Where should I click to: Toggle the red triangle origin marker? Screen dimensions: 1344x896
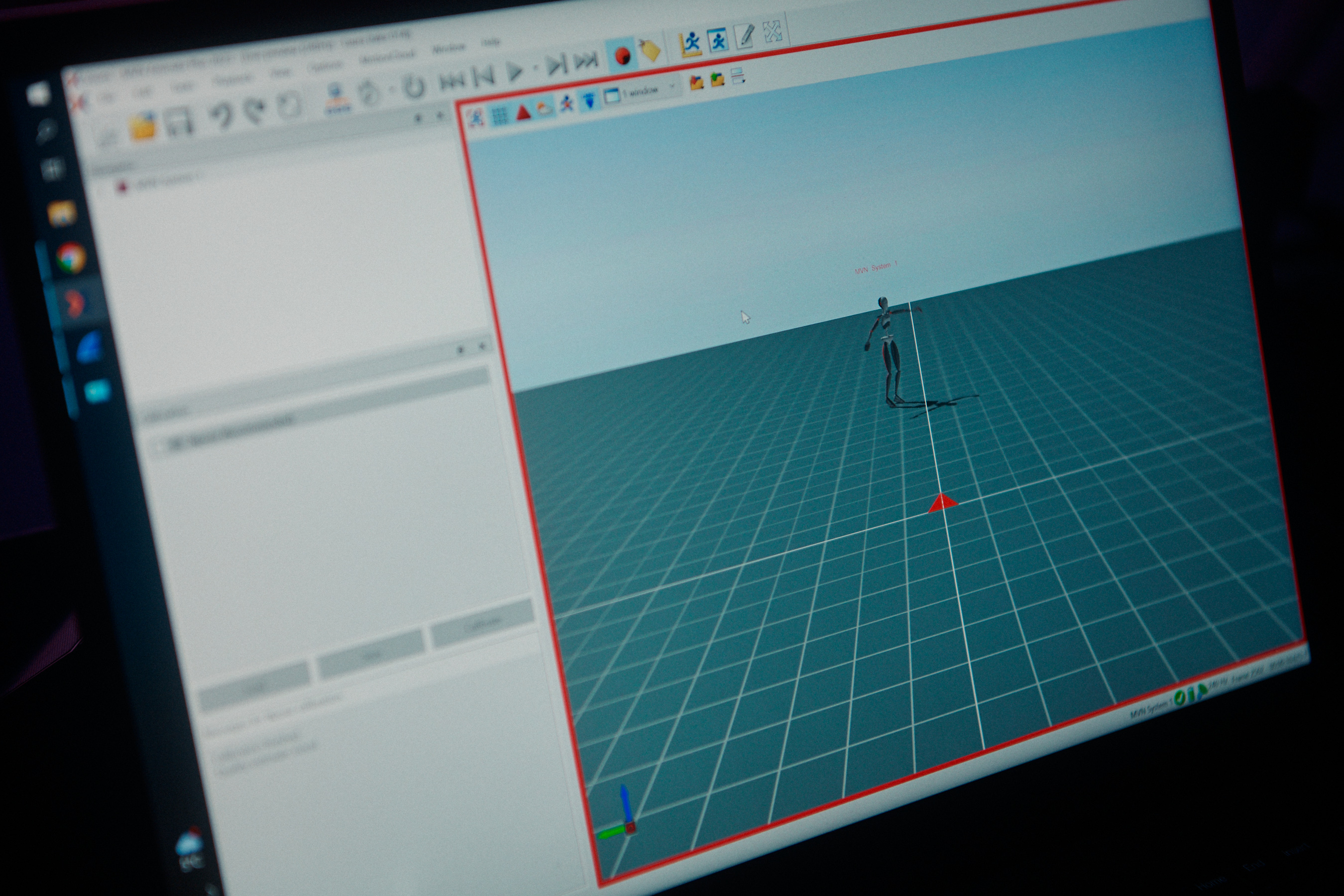[523, 112]
